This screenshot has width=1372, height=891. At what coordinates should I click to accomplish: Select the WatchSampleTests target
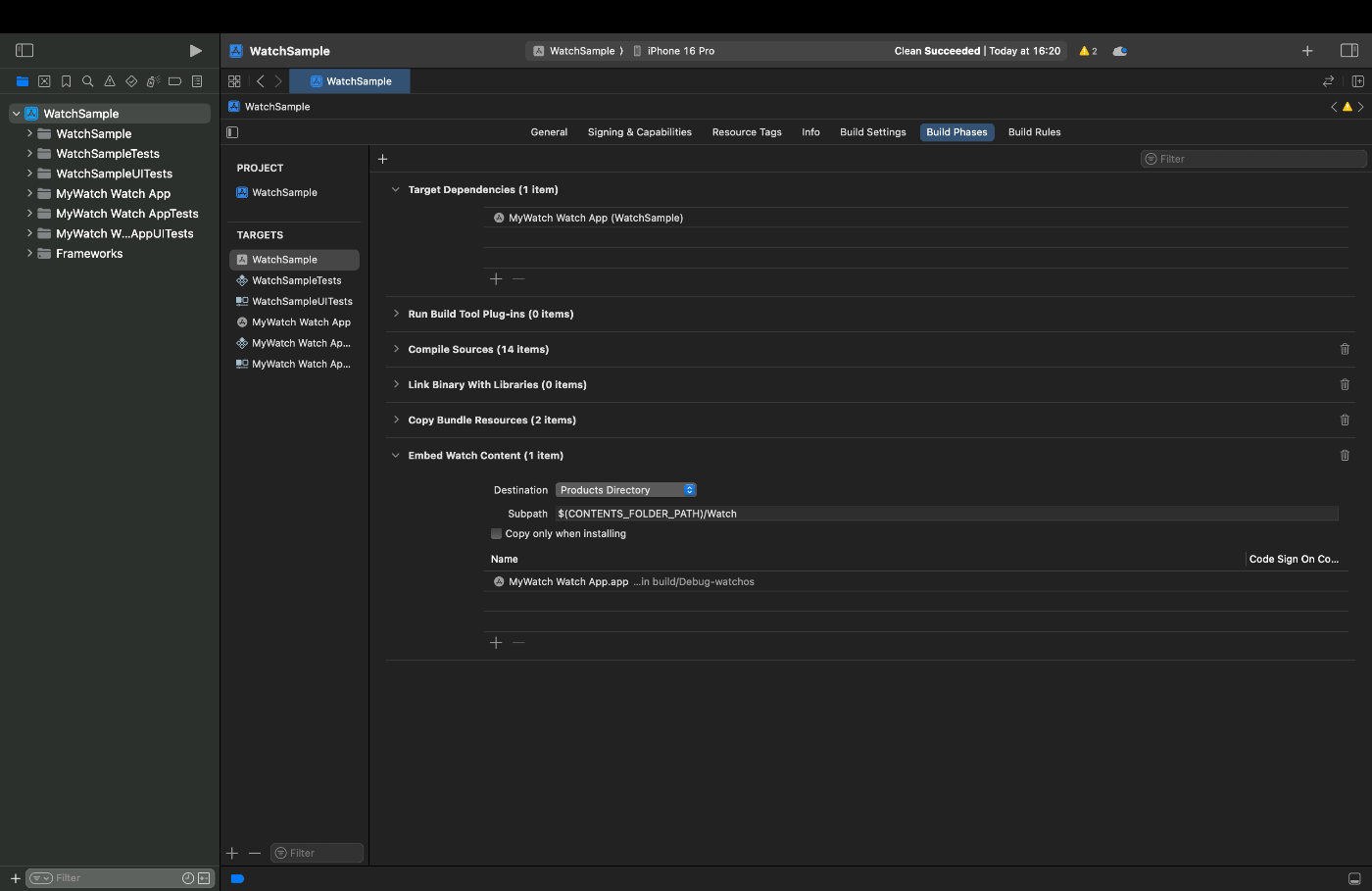(x=297, y=280)
